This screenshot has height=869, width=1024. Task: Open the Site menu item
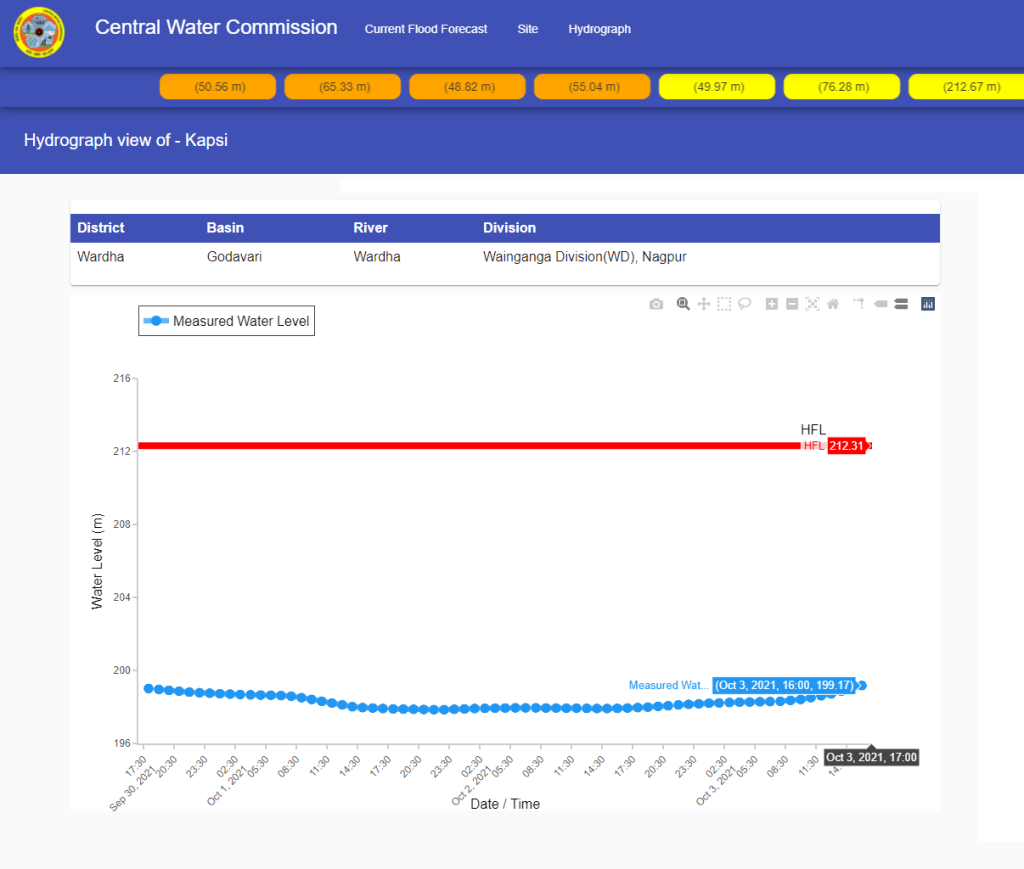click(527, 29)
